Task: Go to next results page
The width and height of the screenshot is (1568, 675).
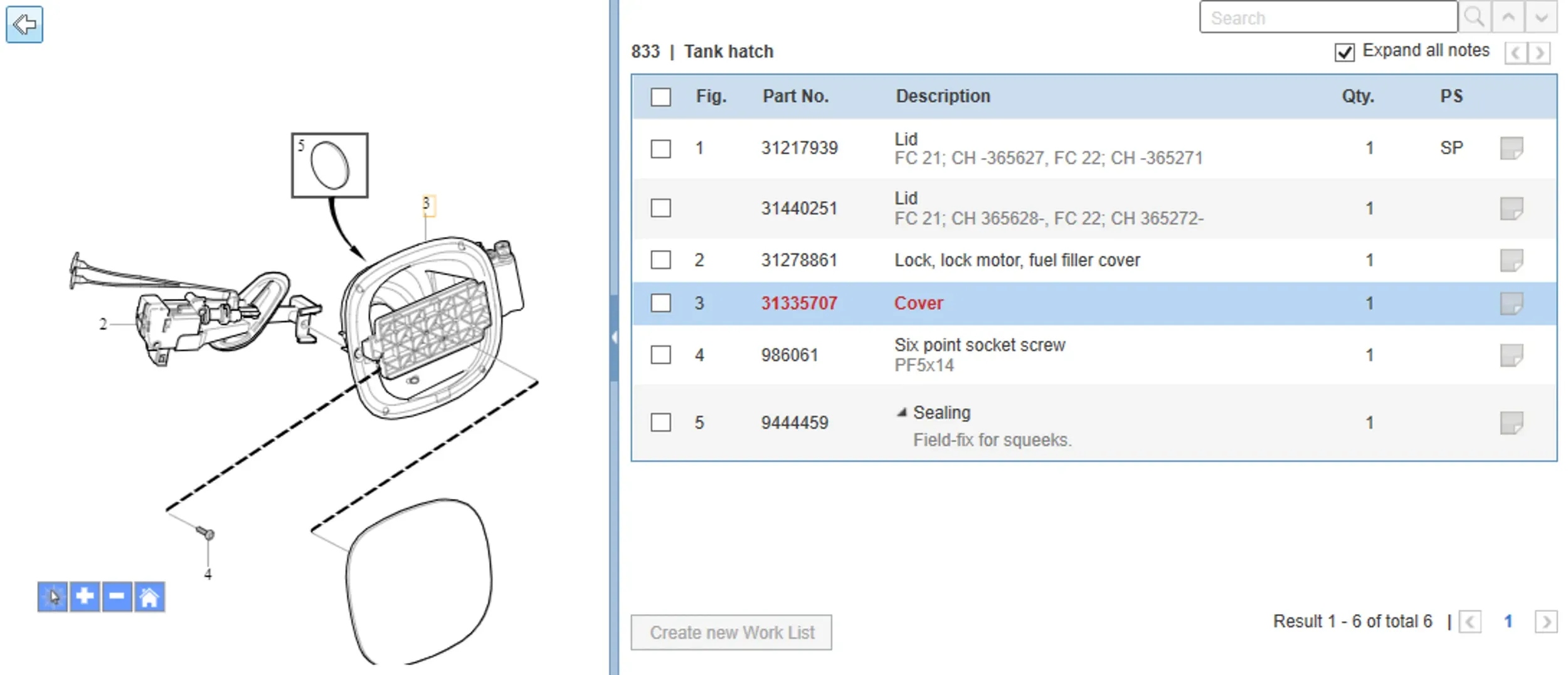Action: 1546,622
